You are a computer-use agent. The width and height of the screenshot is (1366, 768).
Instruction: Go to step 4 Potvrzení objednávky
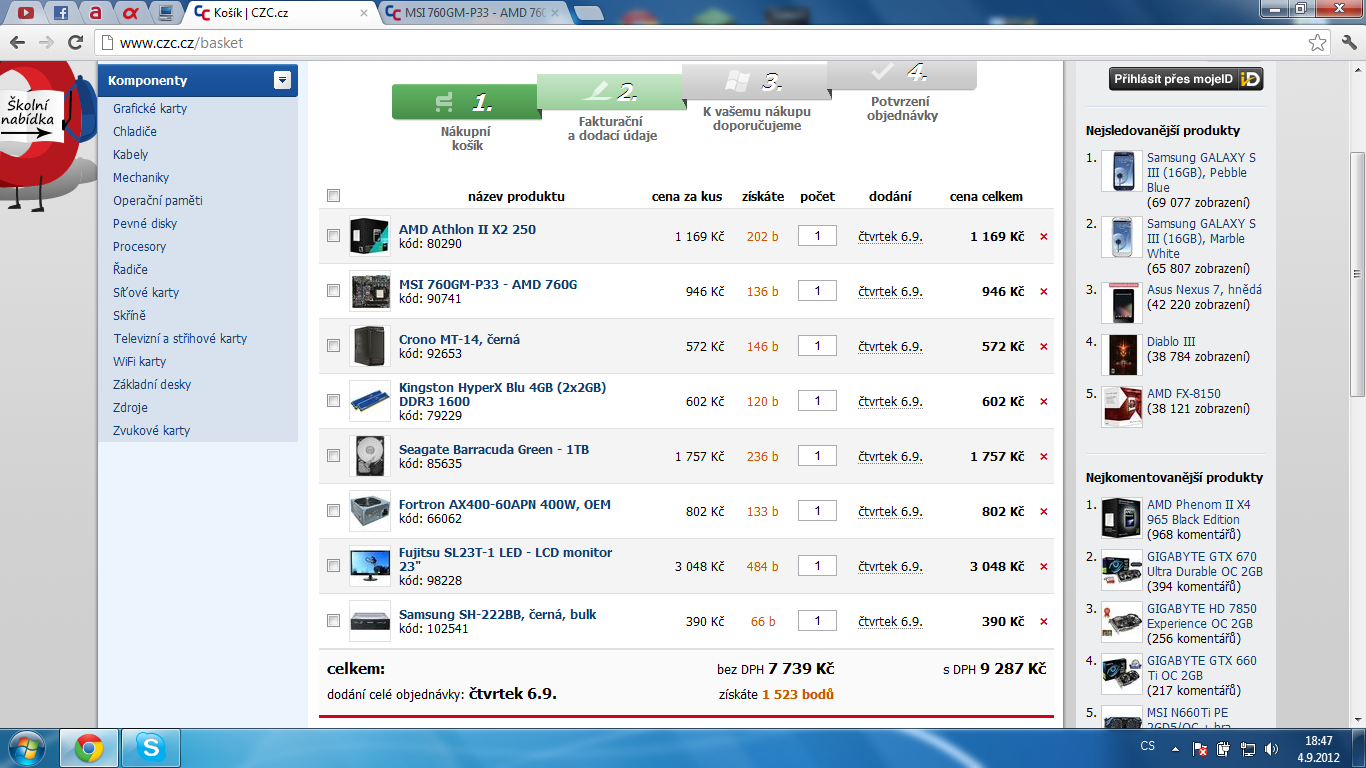[901, 91]
